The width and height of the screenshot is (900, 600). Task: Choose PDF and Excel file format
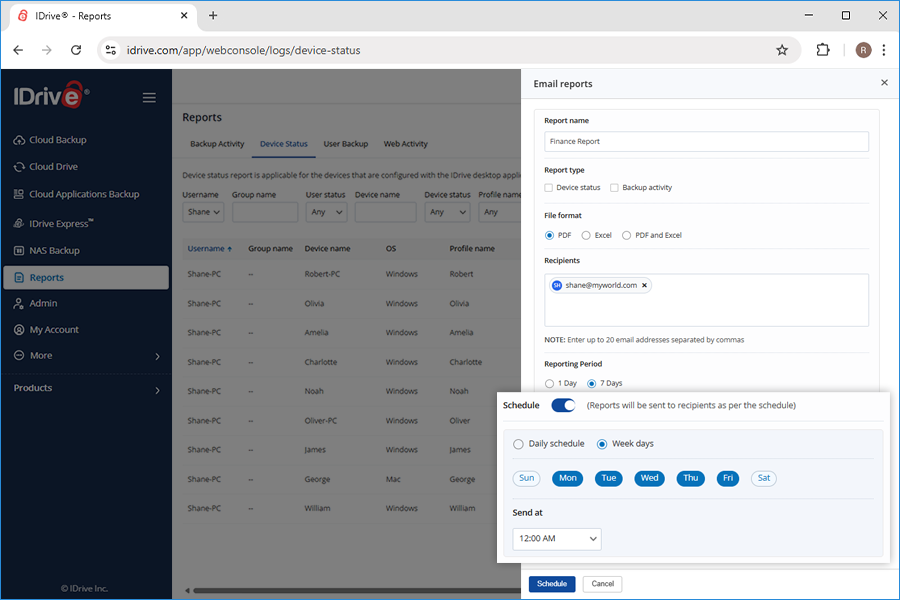coord(626,235)
